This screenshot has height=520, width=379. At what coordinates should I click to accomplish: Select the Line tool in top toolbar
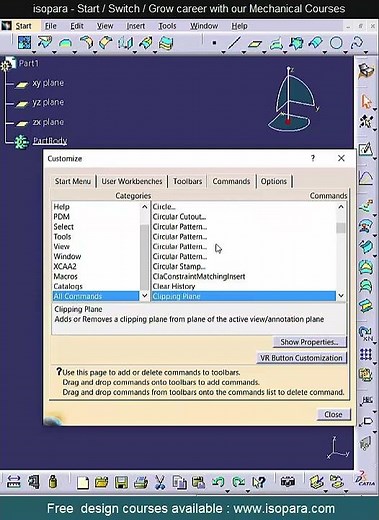tap(234, 43)
